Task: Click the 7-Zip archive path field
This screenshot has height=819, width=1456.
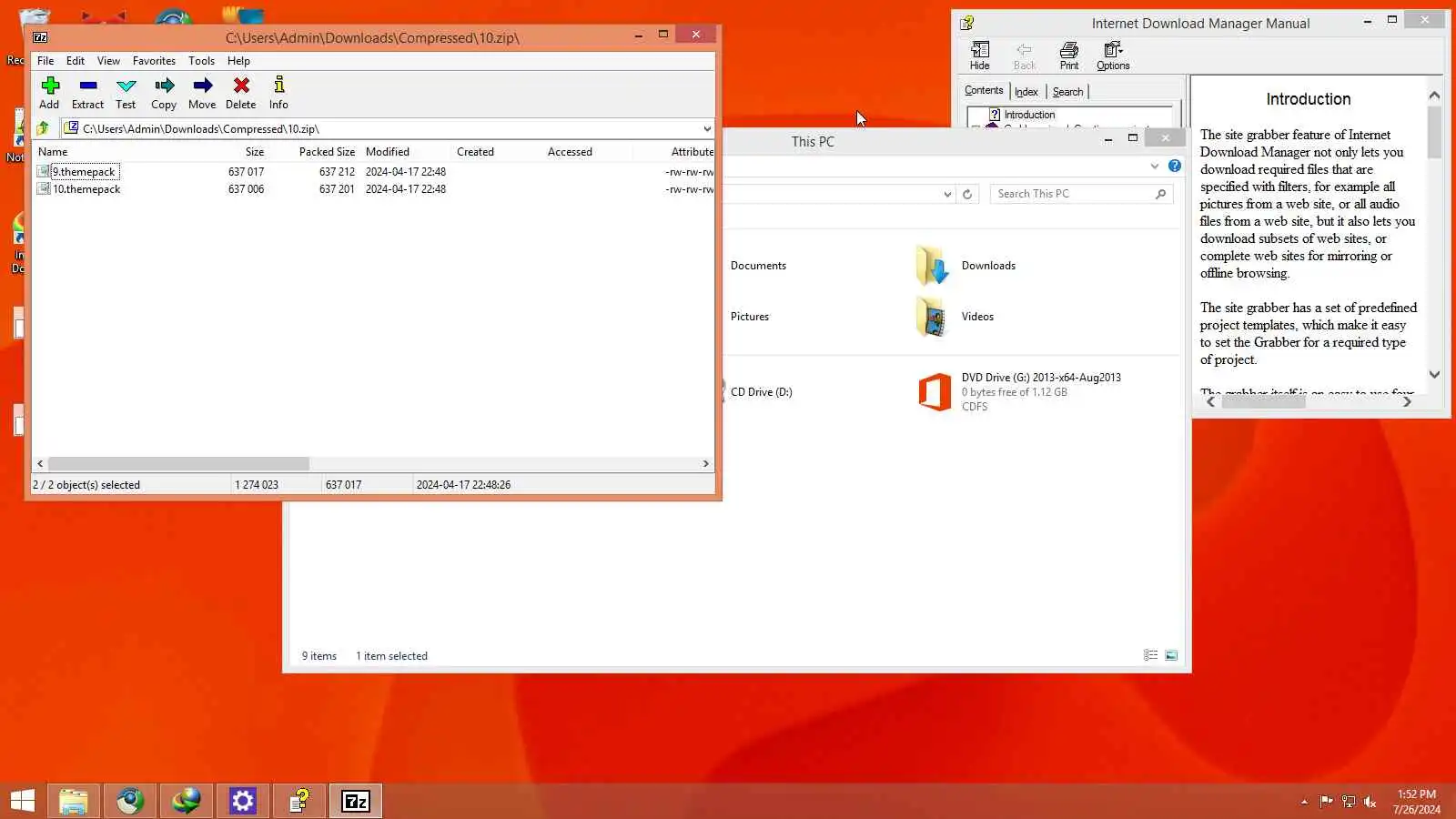Action: point(388,128)
